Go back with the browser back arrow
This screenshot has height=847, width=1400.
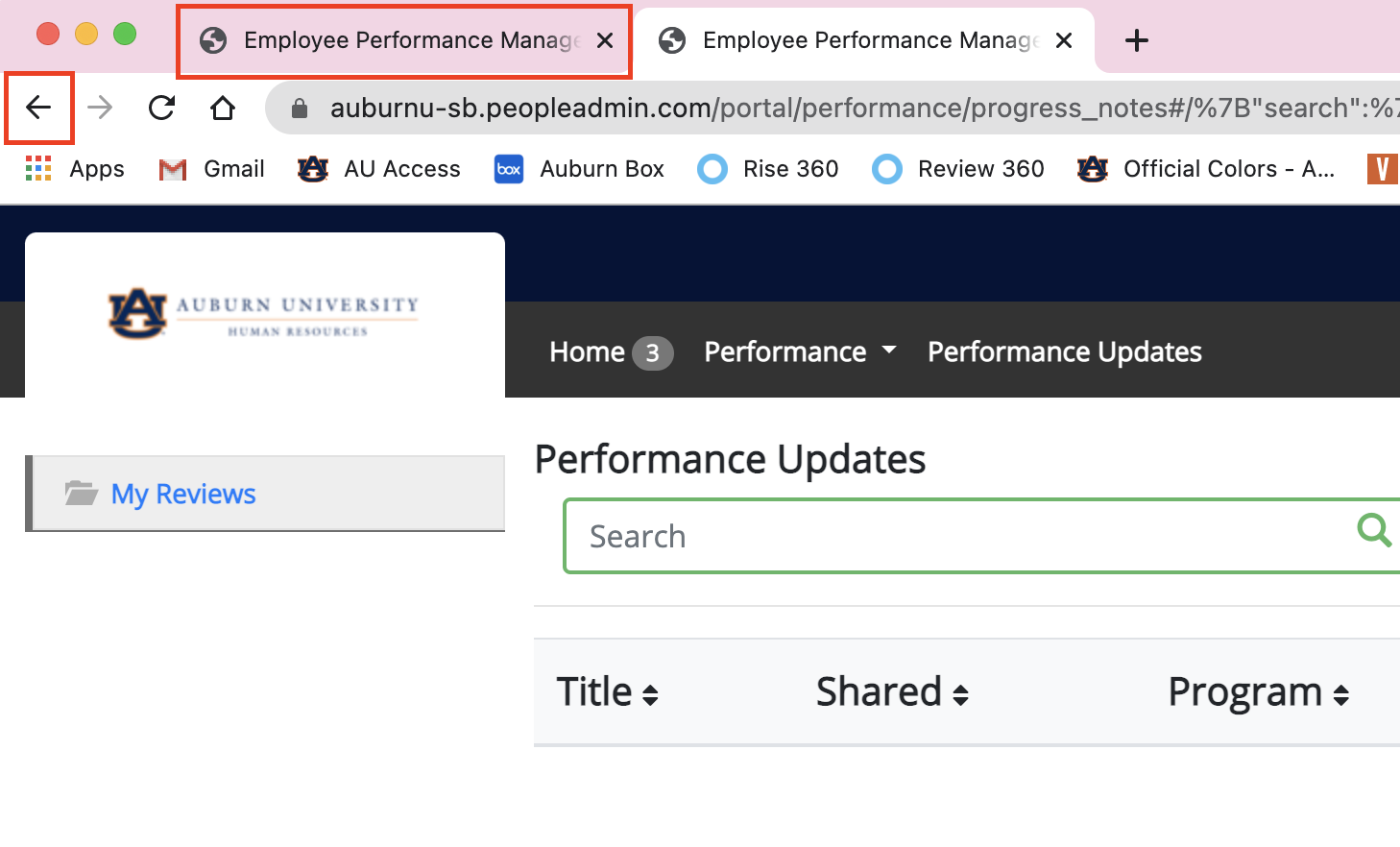tap(38, 108)
